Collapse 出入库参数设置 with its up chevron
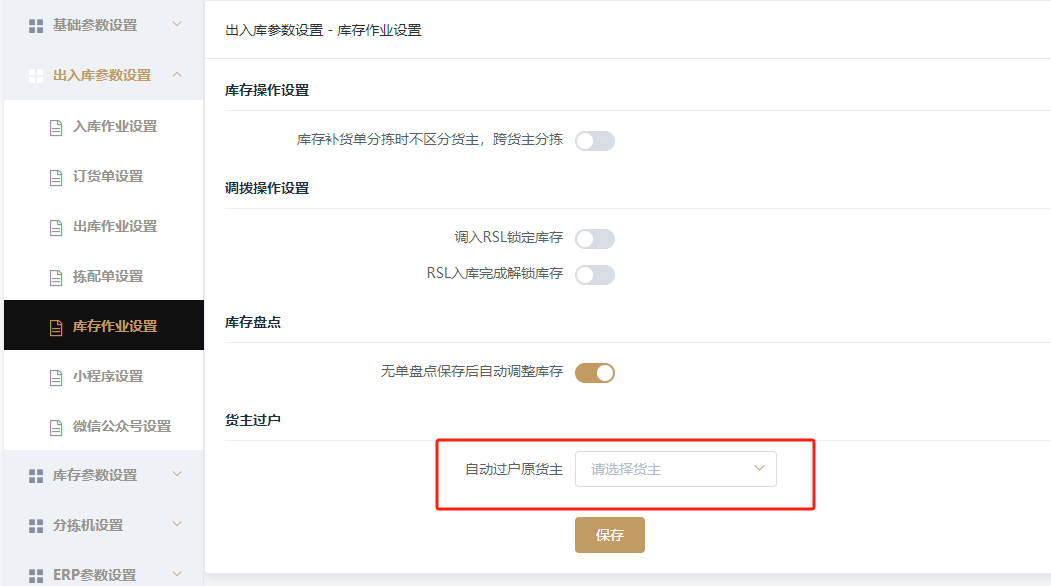Image resolution: width=1051 pixels, height=586 pixels. [177, 74]
